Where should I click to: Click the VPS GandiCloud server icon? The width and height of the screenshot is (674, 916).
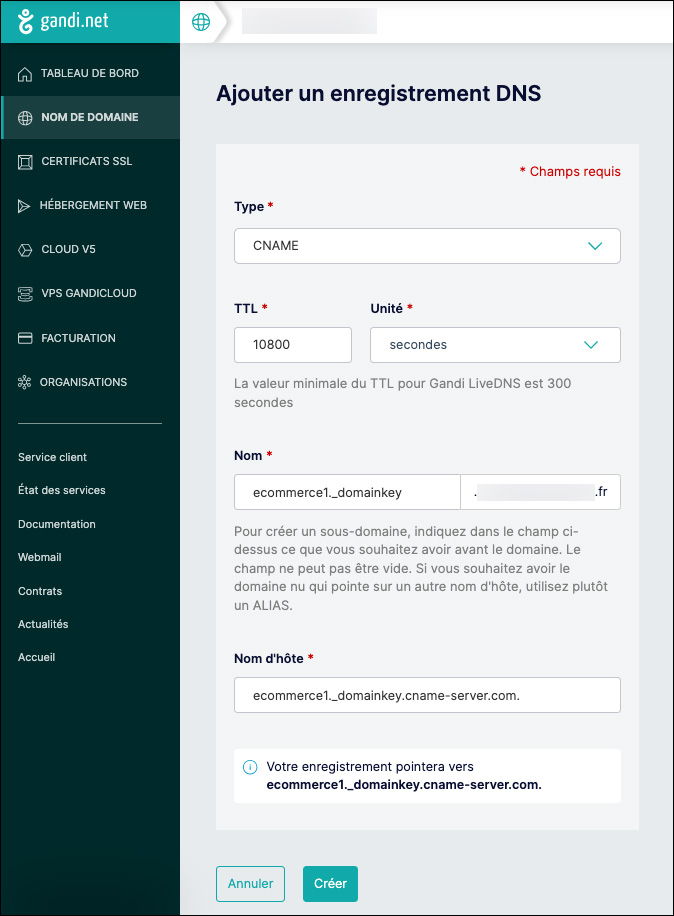(x=25, y=293)
